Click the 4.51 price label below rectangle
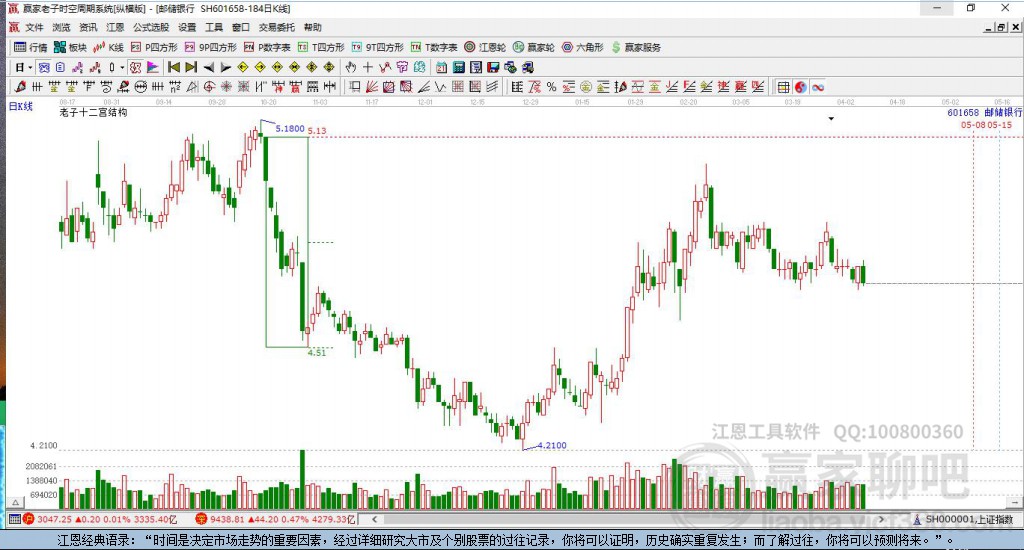This screenshot has width=1024, height=550. coord(317,353)
